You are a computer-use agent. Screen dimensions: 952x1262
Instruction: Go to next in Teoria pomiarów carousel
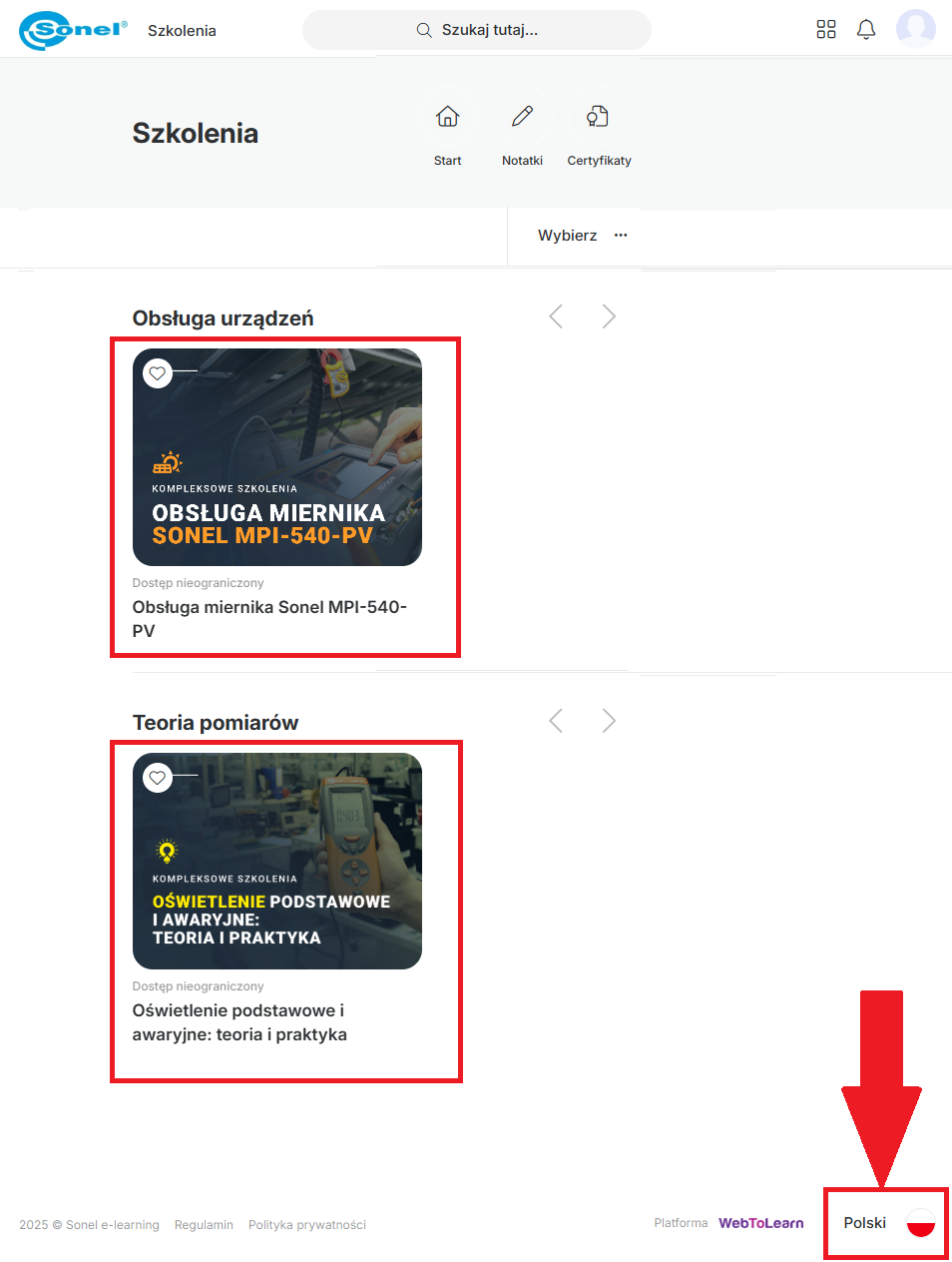(609, 721)
